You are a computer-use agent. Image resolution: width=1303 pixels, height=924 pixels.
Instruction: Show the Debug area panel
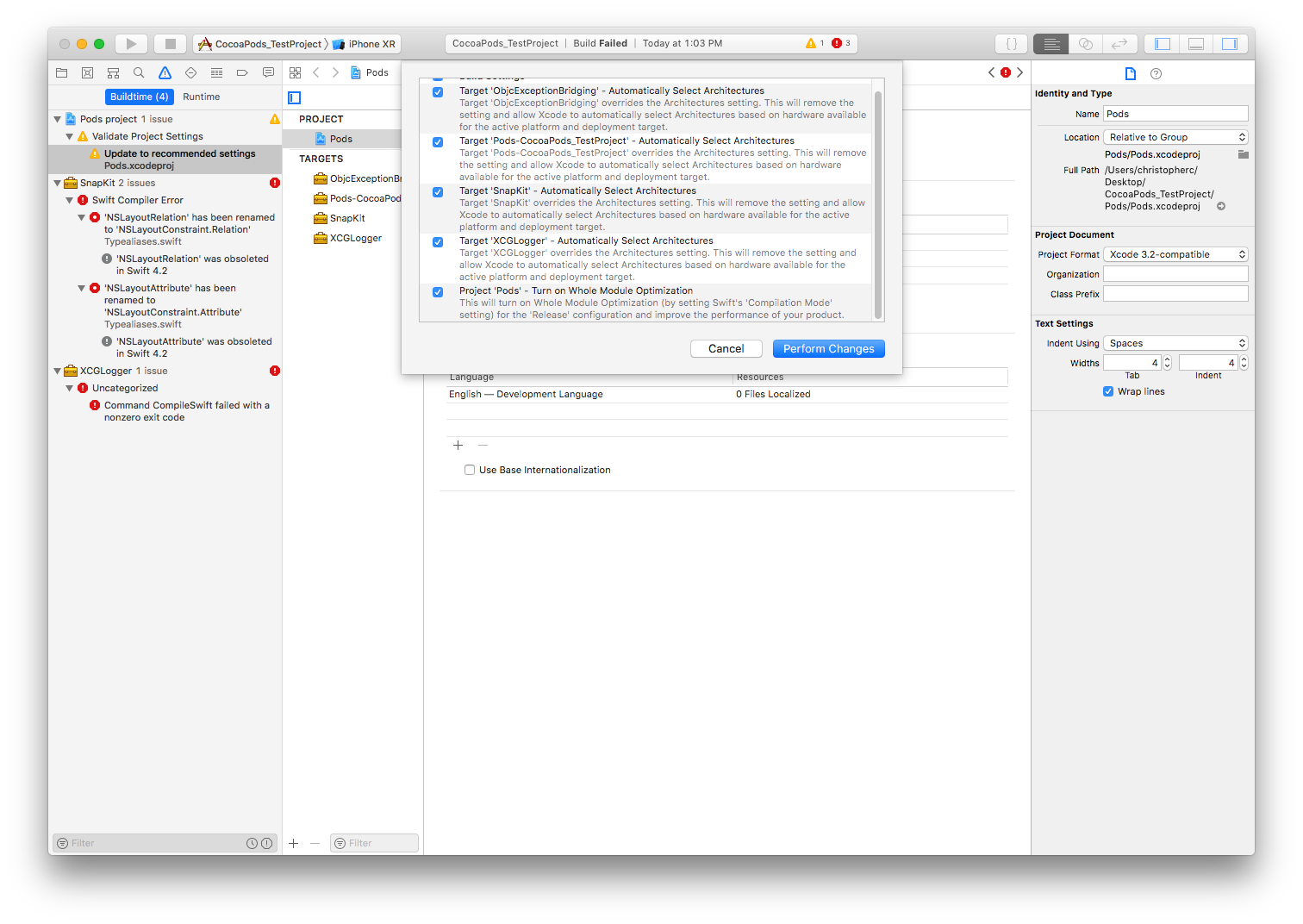[1196, 44]
